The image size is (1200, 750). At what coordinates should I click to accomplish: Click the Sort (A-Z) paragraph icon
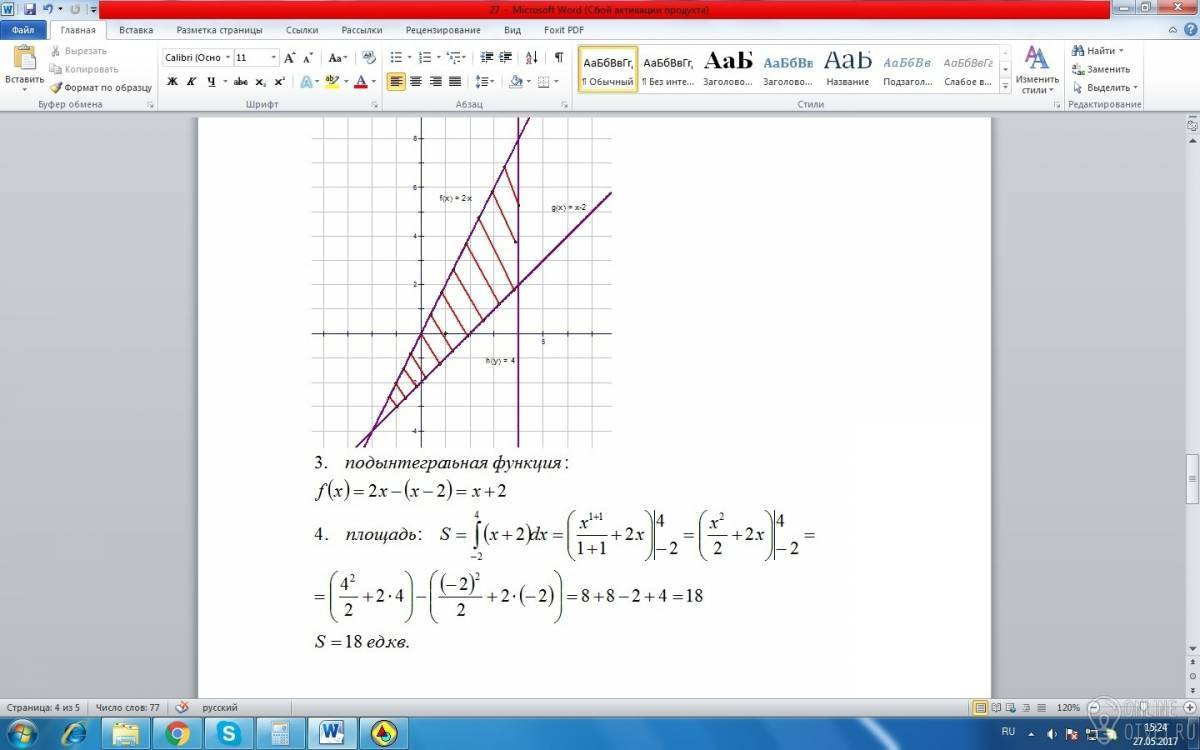pyautogui.click(x=531, y=58)
